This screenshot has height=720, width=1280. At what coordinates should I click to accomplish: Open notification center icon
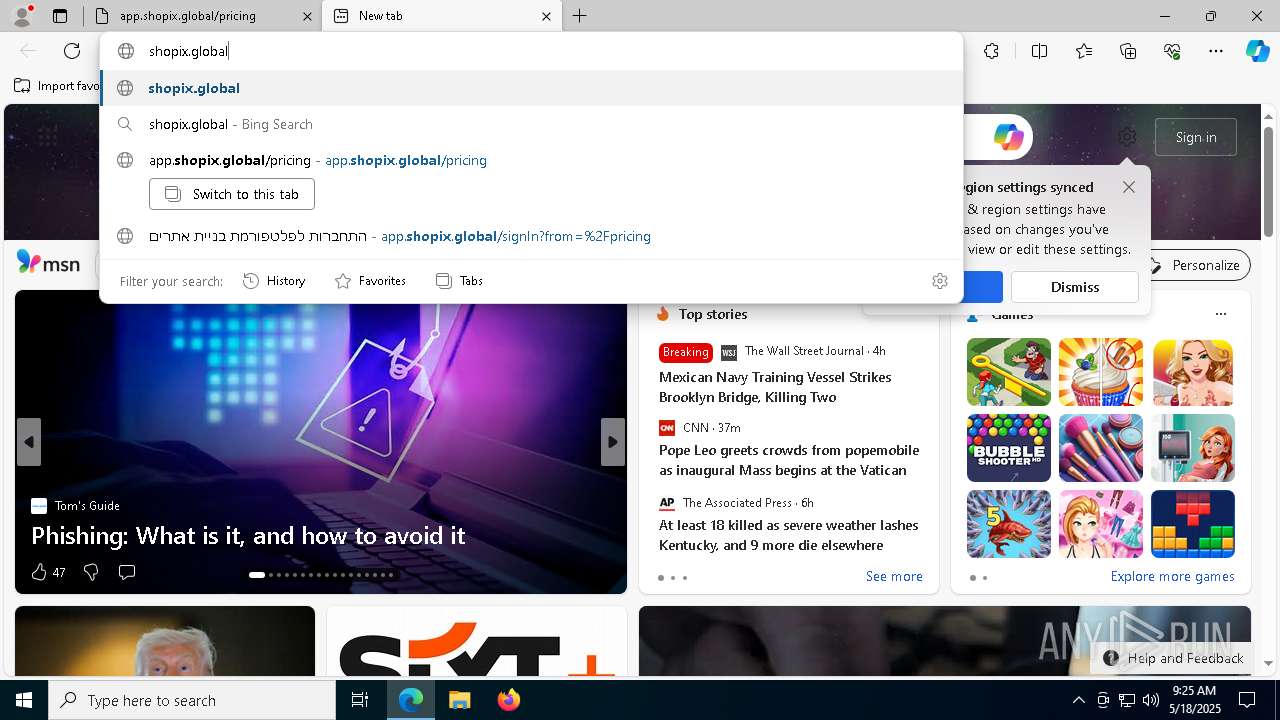click(x=1247, y=700)
